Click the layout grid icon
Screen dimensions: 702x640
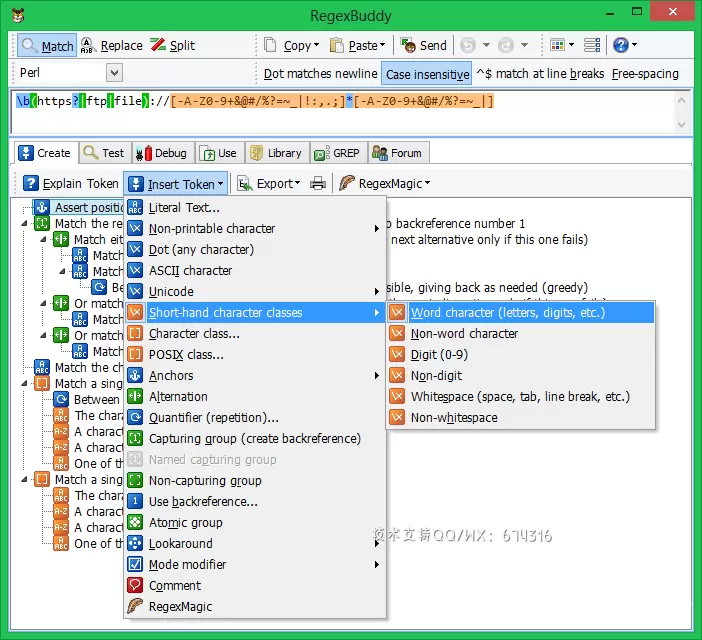[557, 45]
